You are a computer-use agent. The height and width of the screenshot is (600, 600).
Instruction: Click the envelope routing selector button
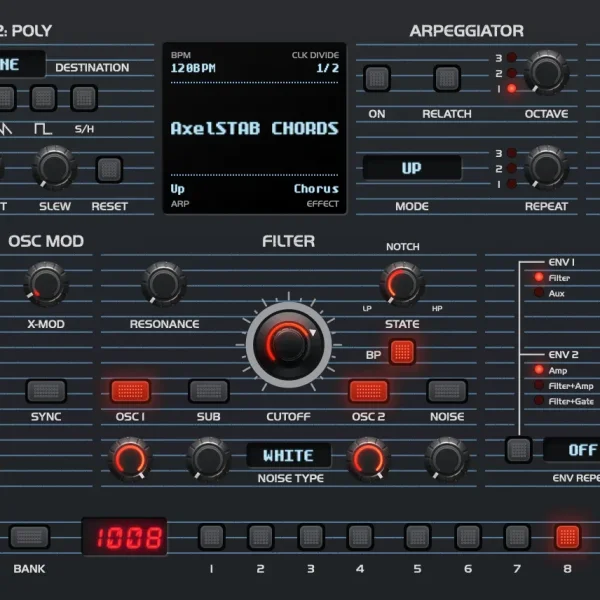(519, 450)
